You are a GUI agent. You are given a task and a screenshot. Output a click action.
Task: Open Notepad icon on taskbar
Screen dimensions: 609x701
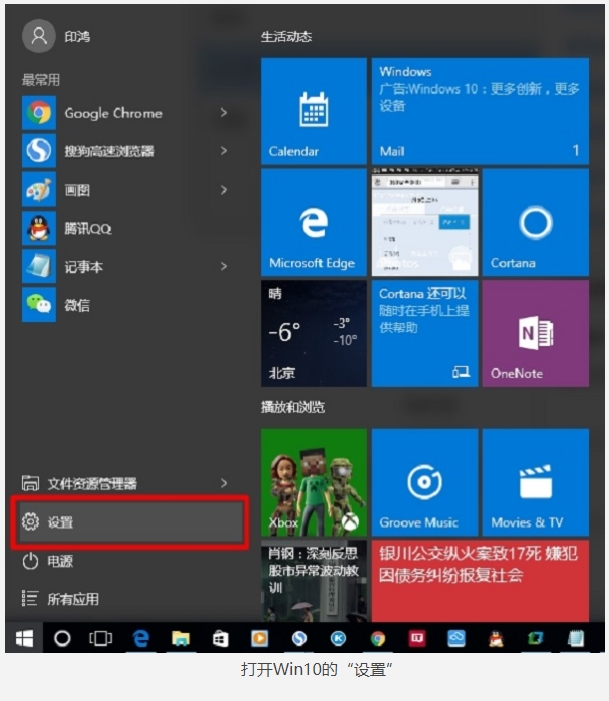click(575, 638)
